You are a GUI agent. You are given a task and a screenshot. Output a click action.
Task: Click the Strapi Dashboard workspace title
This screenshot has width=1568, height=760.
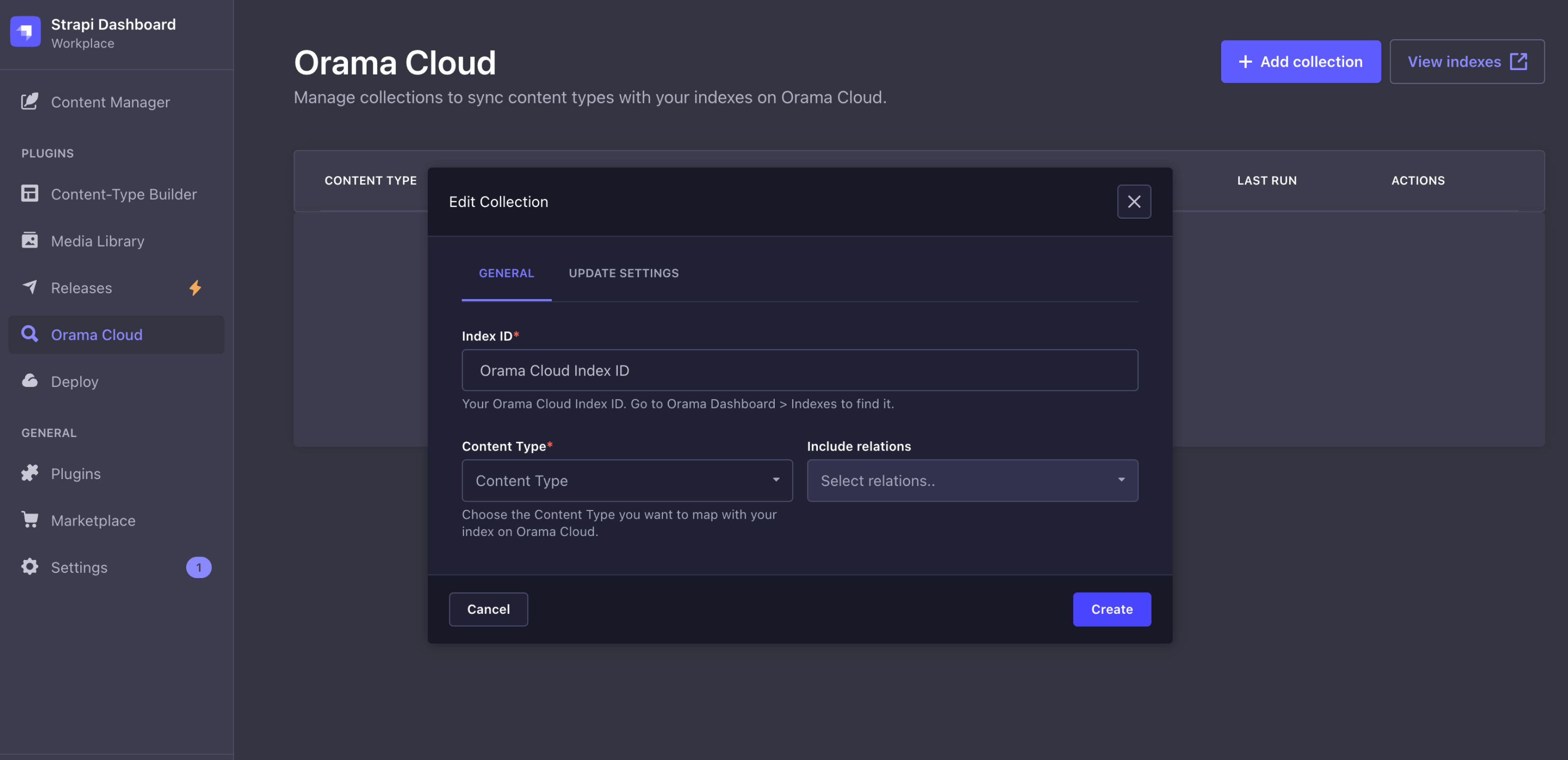coord(113,25)
